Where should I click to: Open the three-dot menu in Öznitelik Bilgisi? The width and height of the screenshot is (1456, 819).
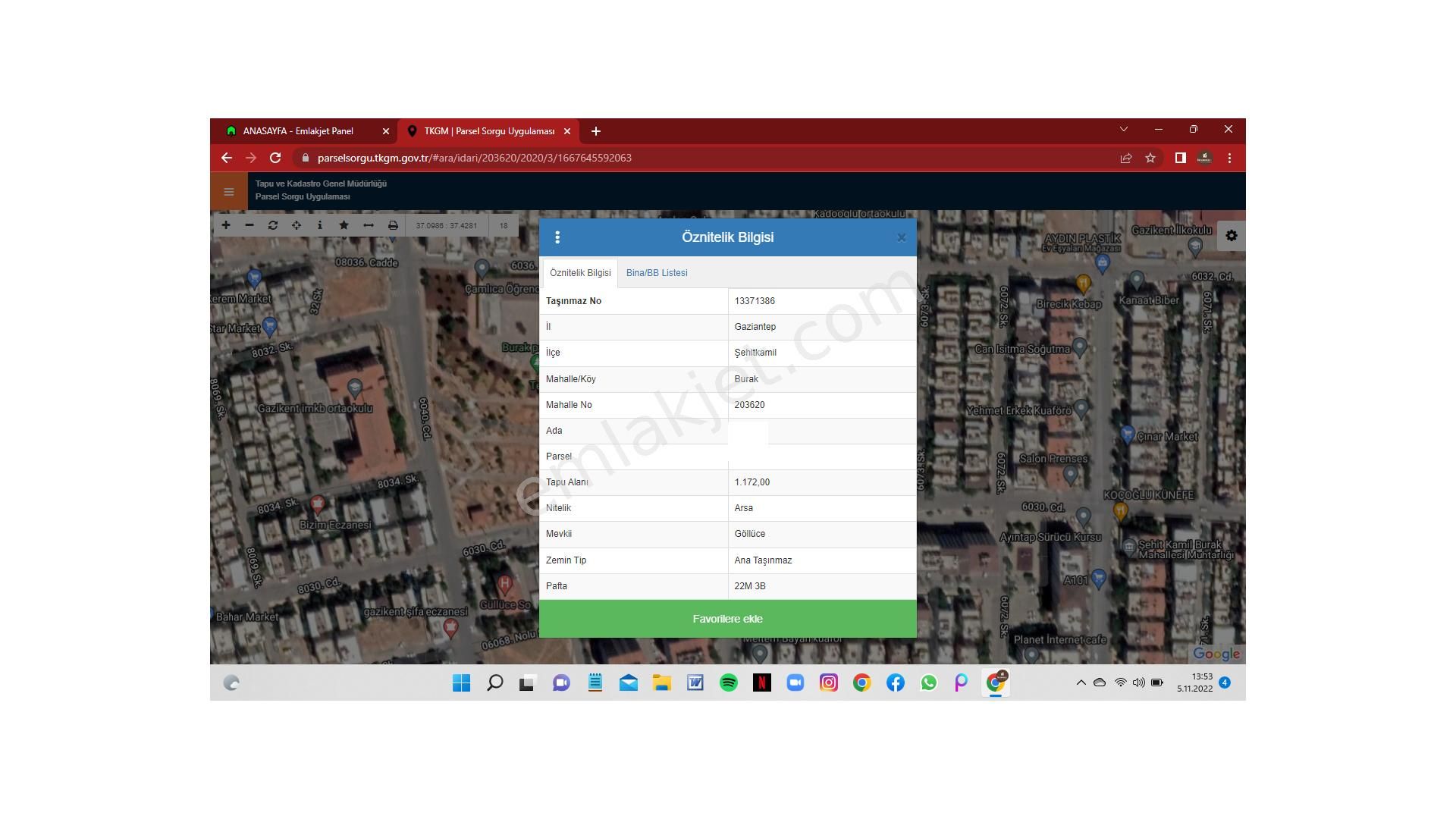click(x=557, y=237)
